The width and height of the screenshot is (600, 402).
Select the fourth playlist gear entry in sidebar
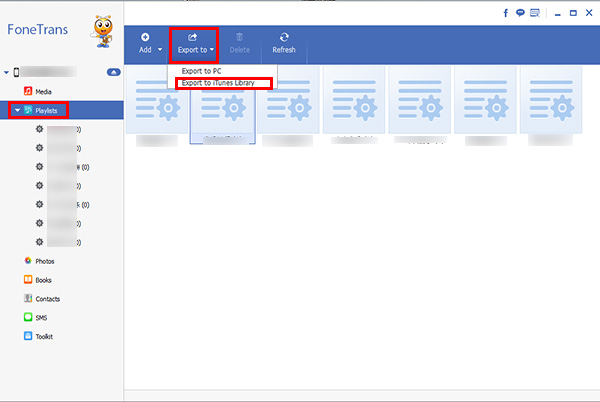(58, 186)
